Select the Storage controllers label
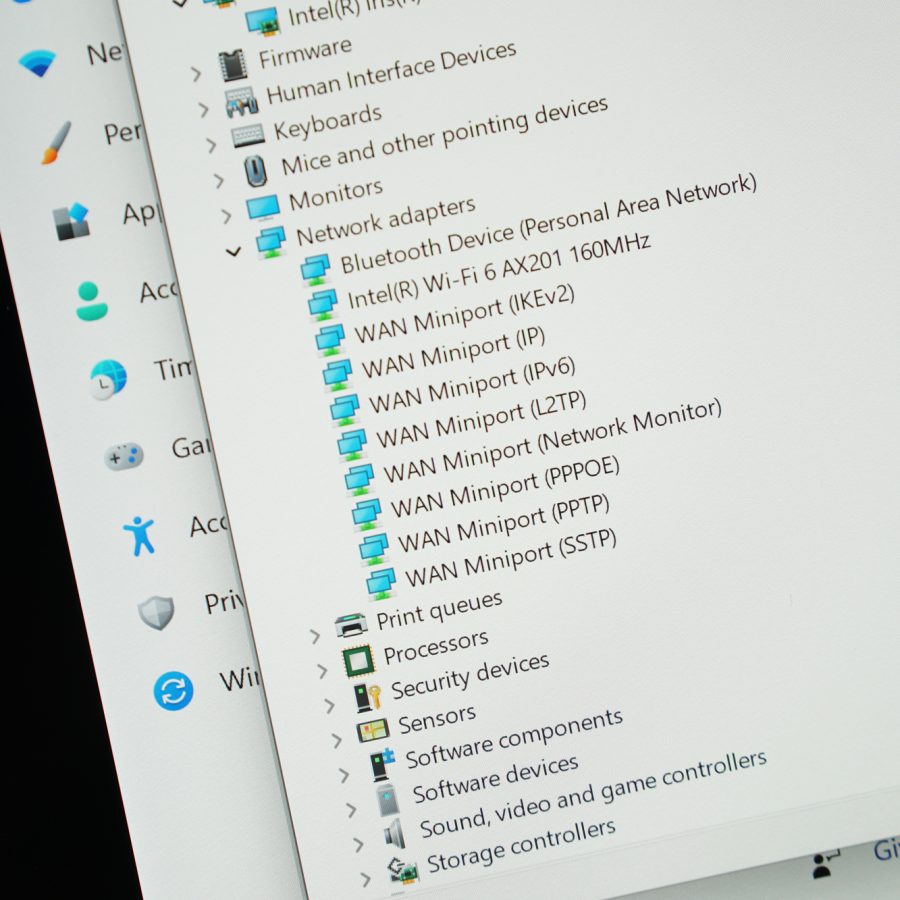The height and width of the screenshot is (900, 900). pos(521,846)
